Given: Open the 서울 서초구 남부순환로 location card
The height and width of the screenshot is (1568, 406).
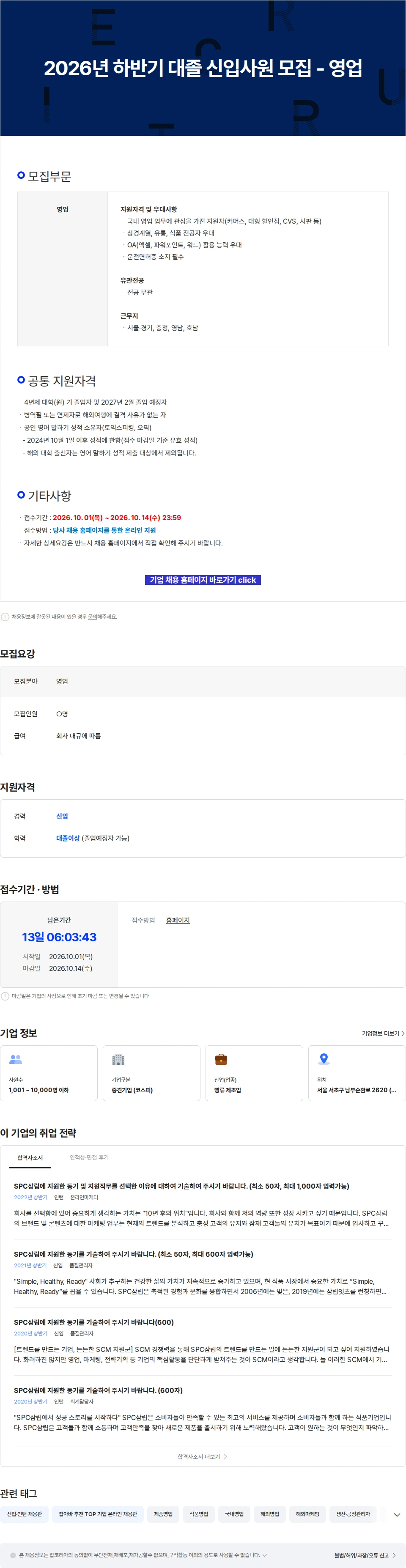Looking at the screenshot, I should tap(357, 1073).
